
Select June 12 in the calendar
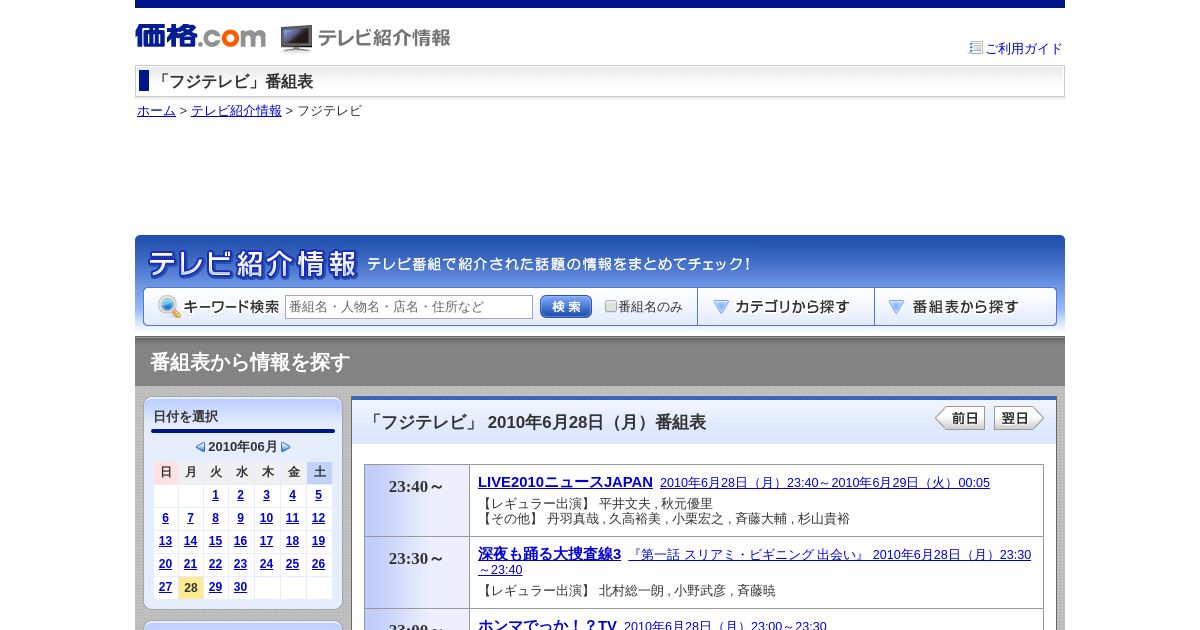tap(318, 518)
